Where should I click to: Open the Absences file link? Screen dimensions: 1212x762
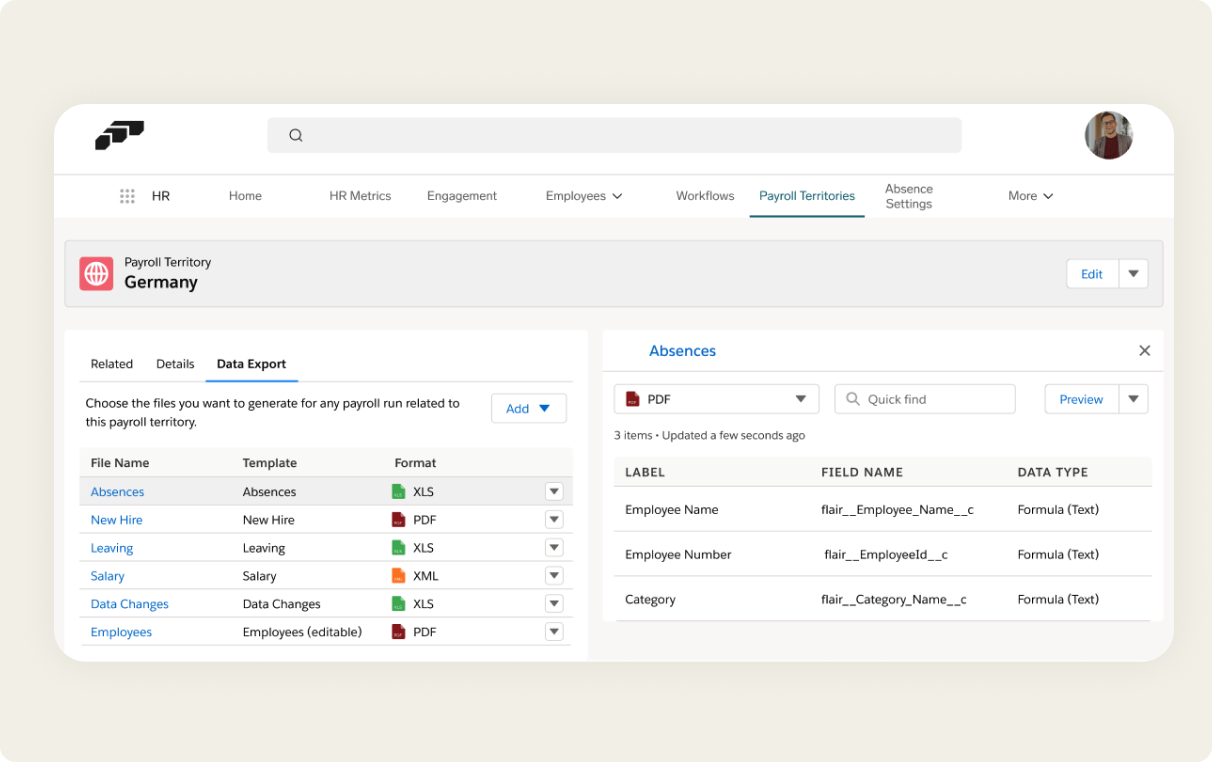[x=117, y=492]
